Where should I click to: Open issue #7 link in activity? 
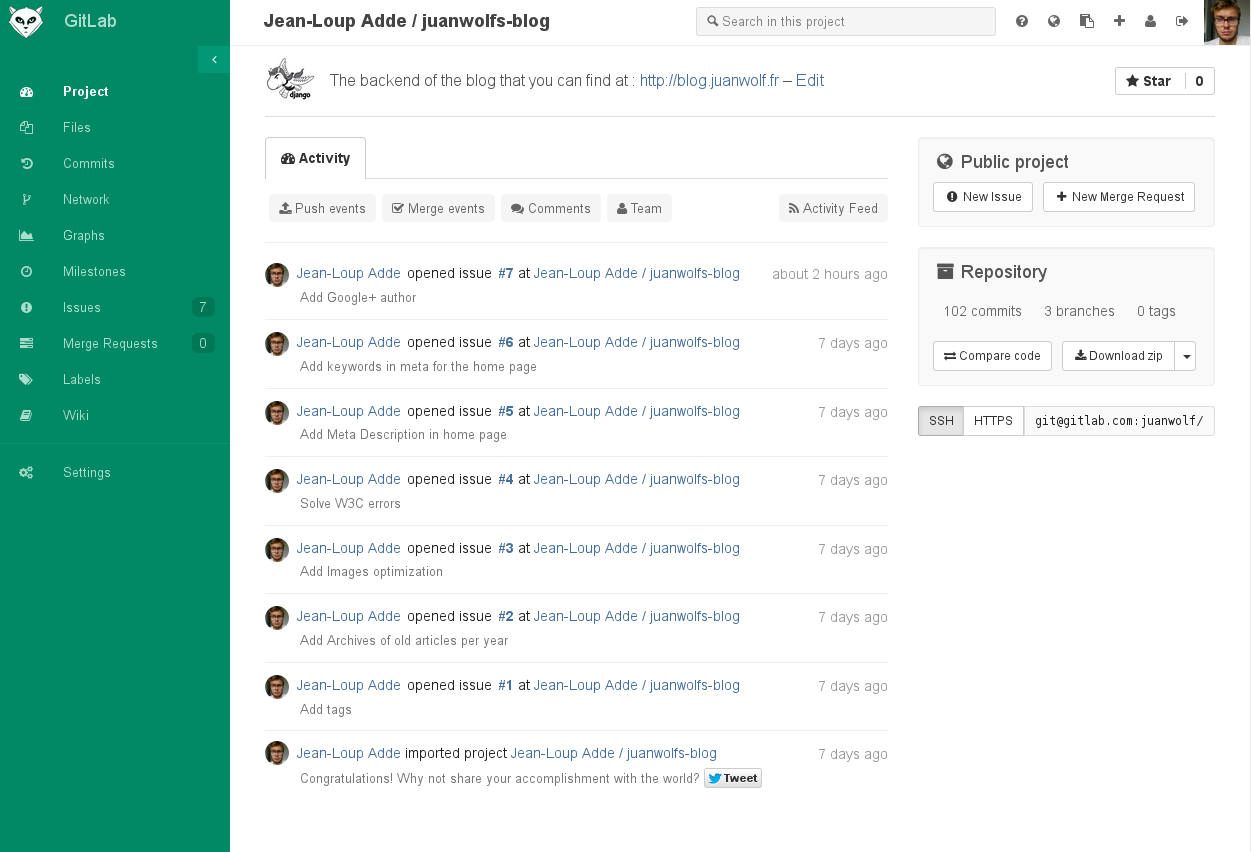point(505,273)
